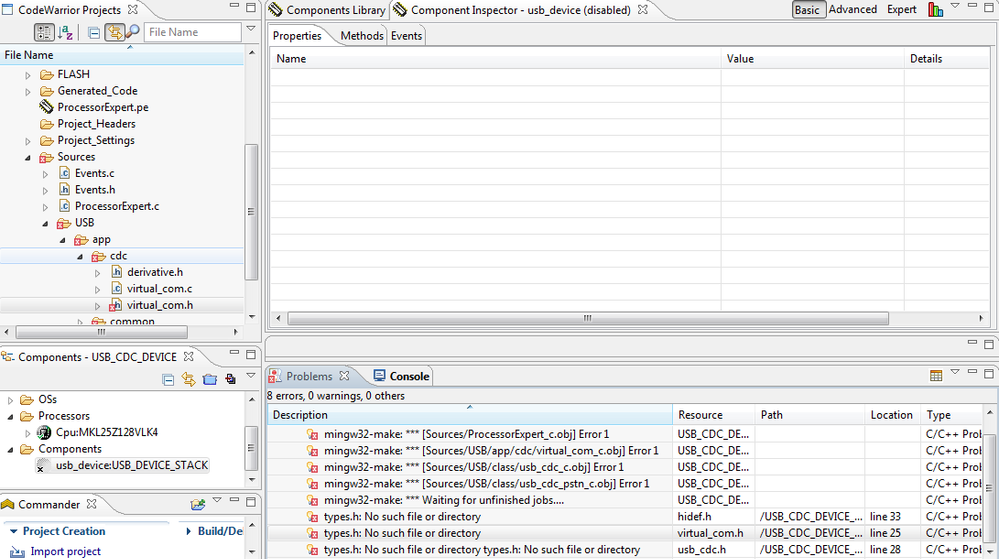Image resolution: width=999 pixels, height=559 pixels.
Task: Click blue folder icon in Components toolbar
Action: pos(210,379)
